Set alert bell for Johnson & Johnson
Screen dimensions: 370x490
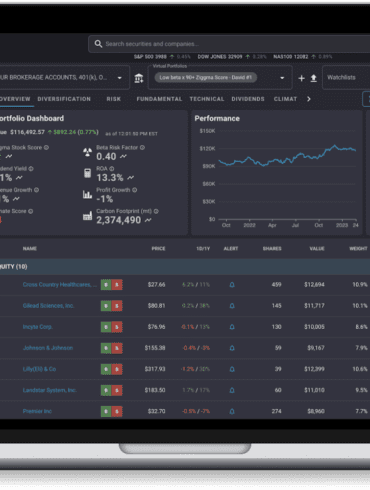232,348
